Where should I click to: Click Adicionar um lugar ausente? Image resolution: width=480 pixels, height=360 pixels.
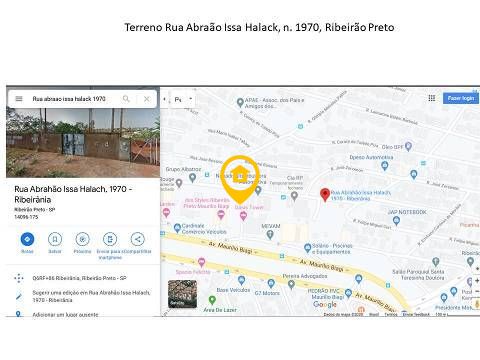click(x=65, y=314)
